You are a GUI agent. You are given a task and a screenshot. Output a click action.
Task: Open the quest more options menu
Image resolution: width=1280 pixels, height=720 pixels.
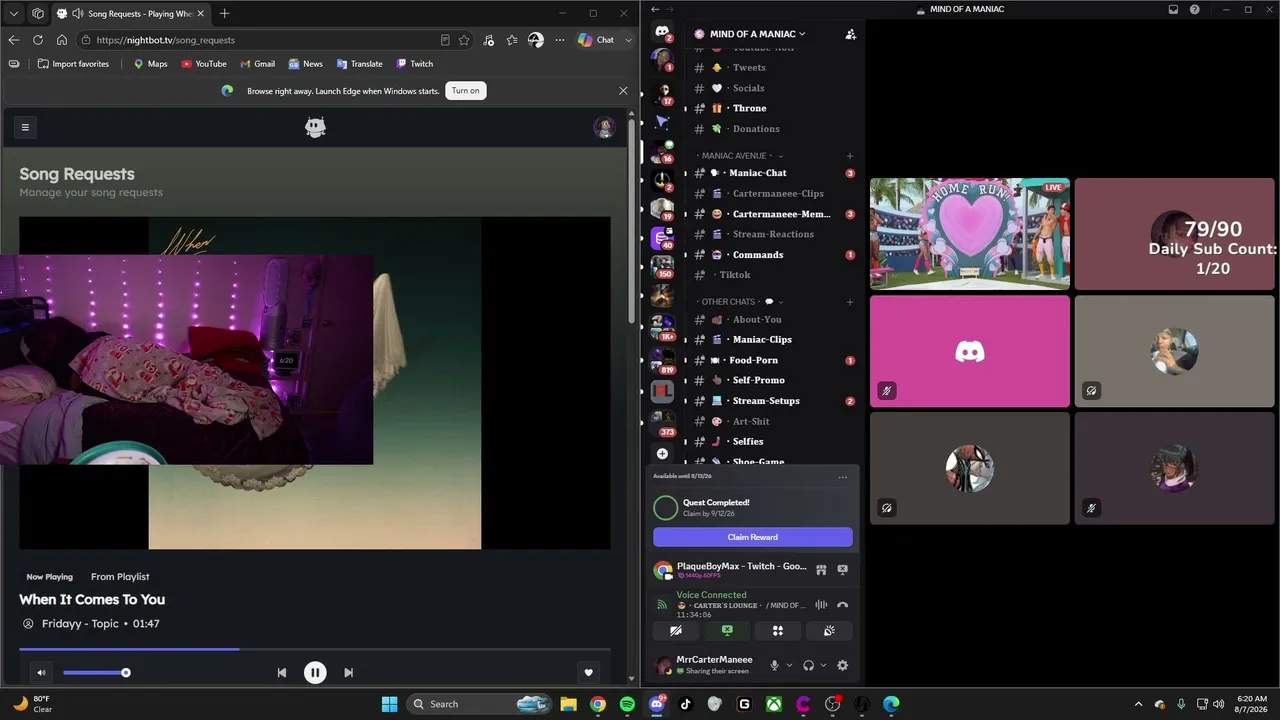coord(843,477)
